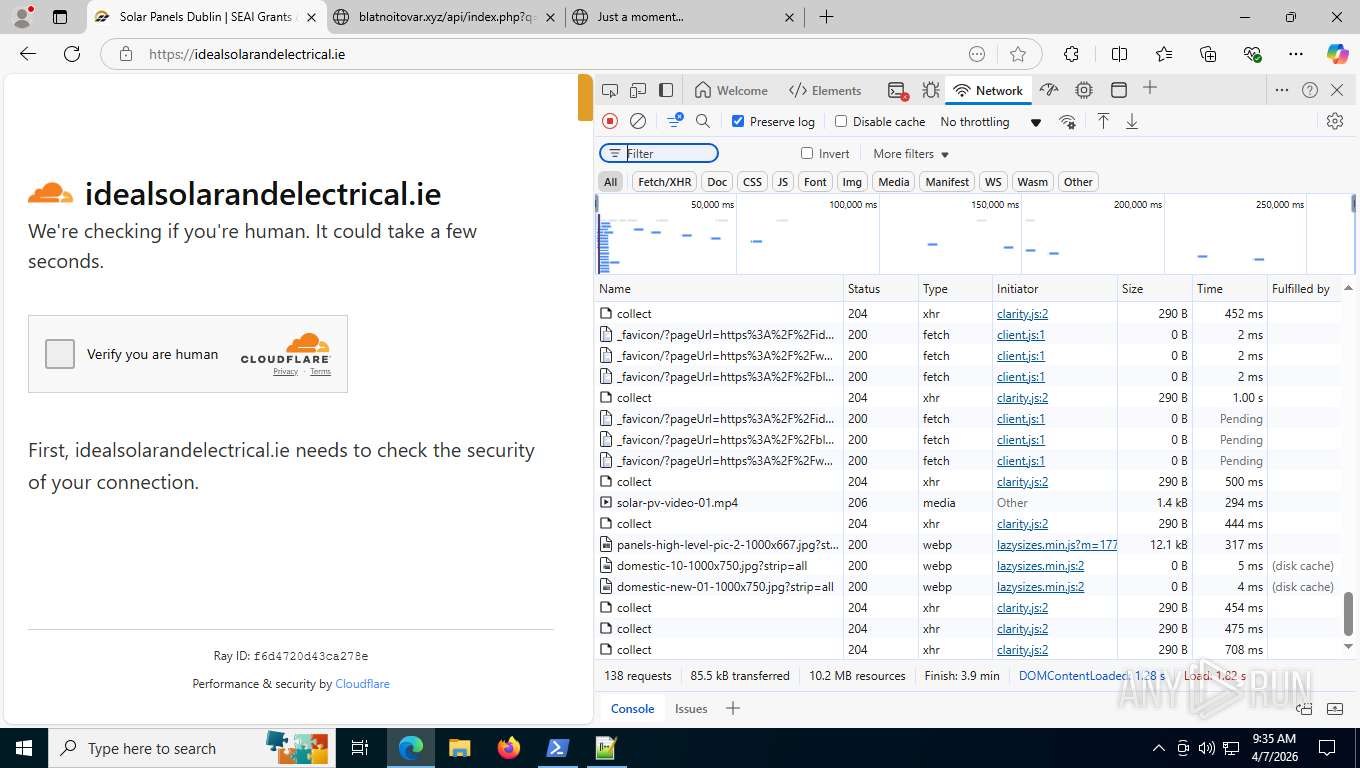Go back to the previous page
Image resolution: width=1360 pixels, height=768 pixels.
[28, 54]
